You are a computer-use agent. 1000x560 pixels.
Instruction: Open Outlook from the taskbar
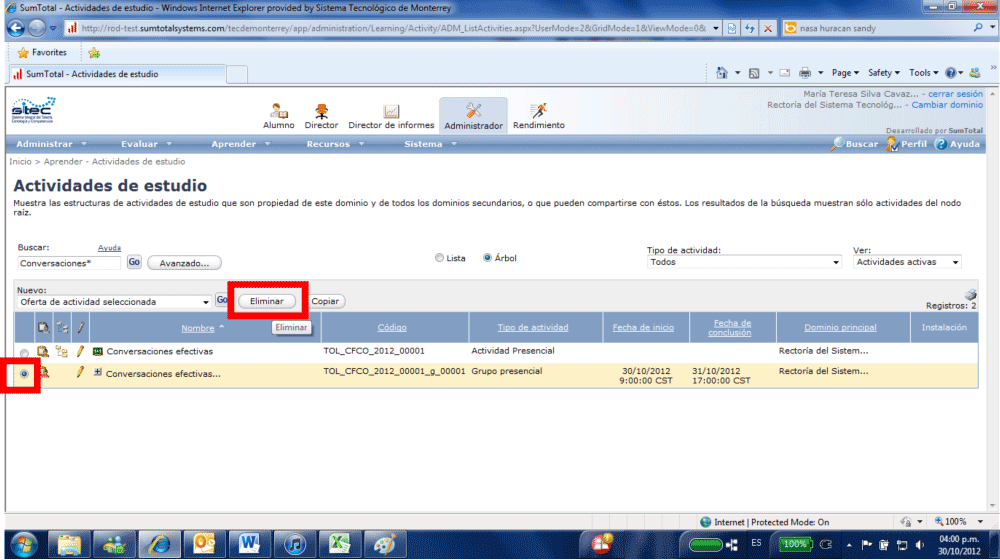(204, 545)
